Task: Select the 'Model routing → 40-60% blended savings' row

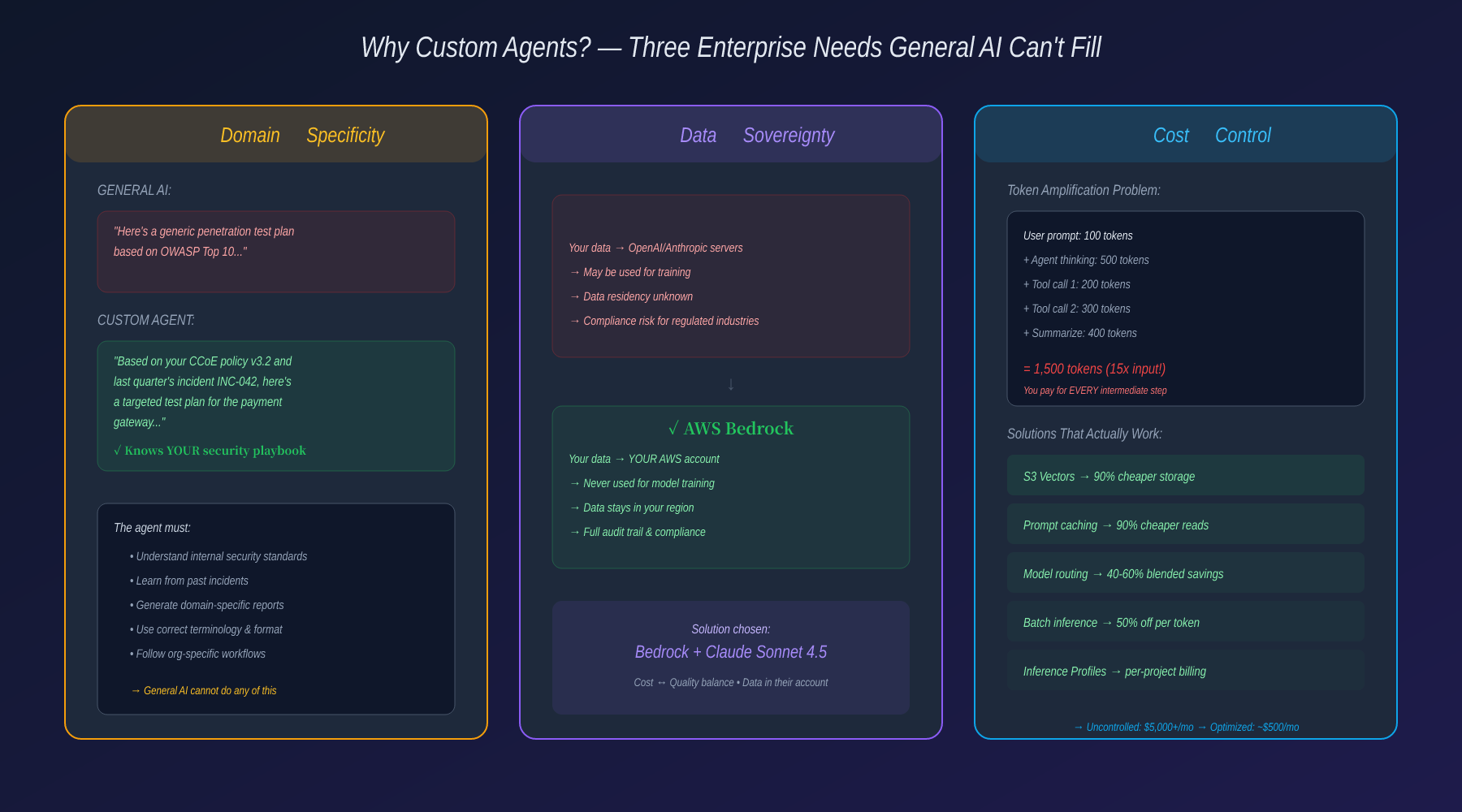Action: click(1186, 572)
